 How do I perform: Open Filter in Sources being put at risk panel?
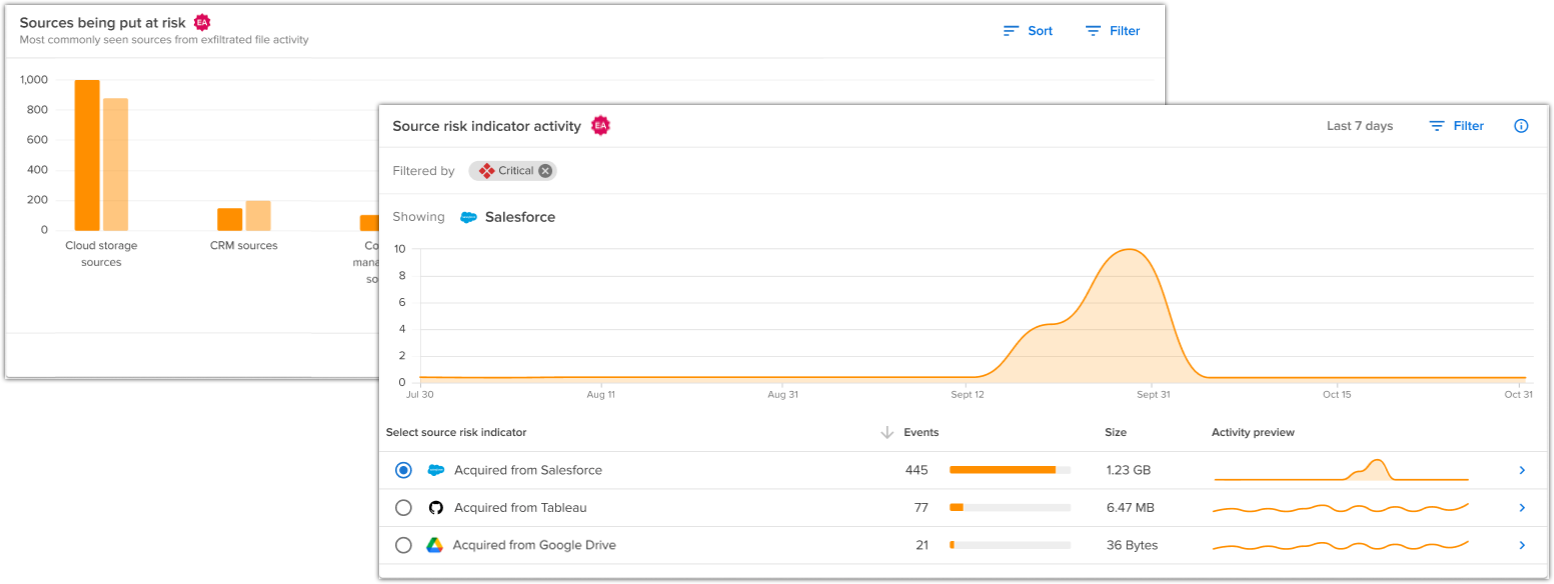pyautogui.click(x=1113, y=31)
